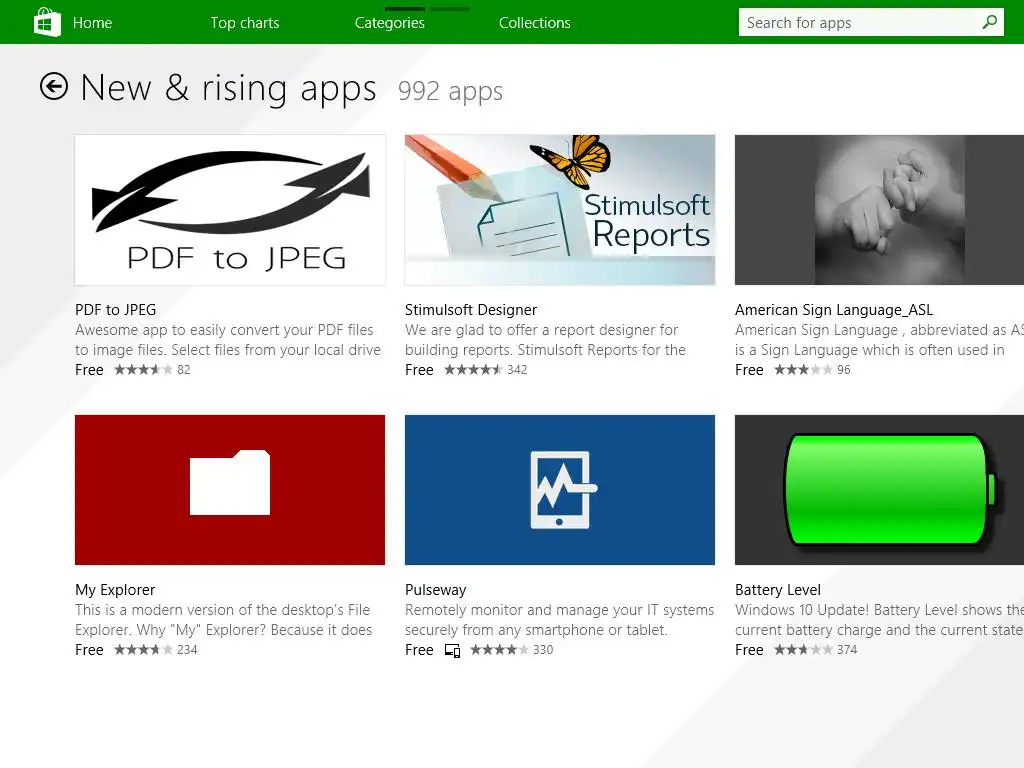The height and width of the screenshot is (768, 1024).
Task: Click the PDF to JPEG star rating
Action: coord(144,370)
